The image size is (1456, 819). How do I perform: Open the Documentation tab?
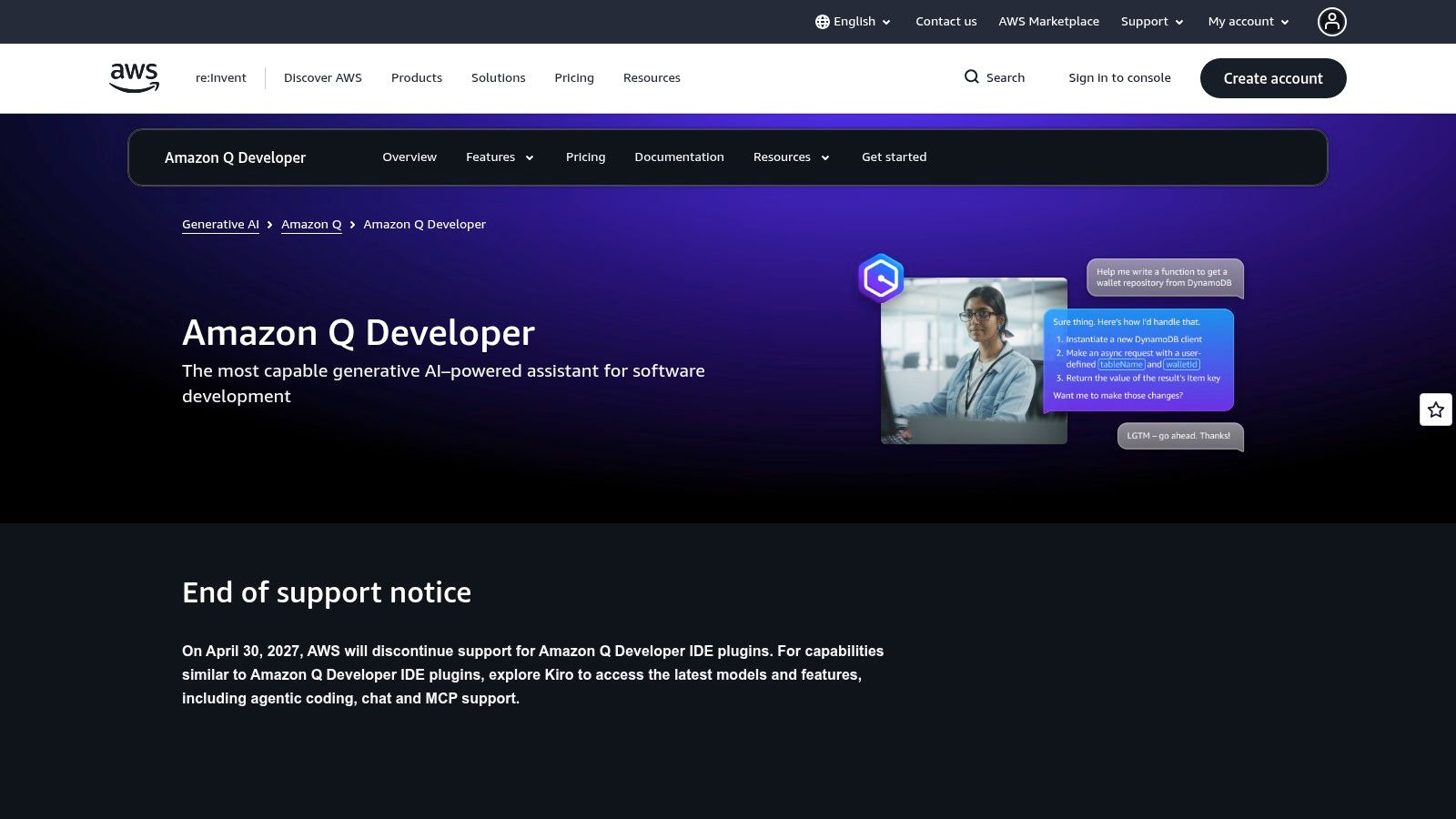(x=679, y=157)
